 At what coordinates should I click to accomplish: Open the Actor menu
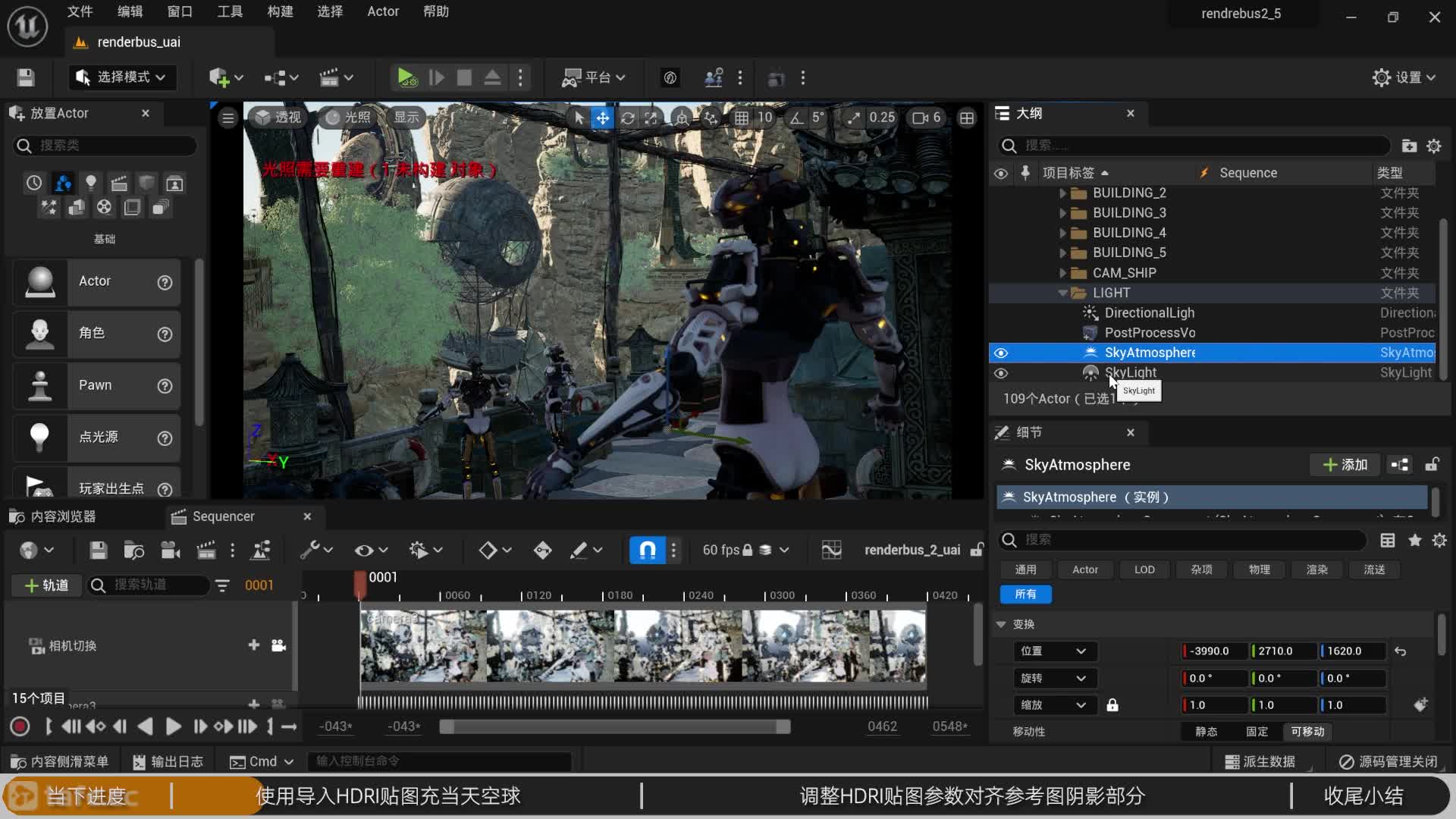[x=383, y=11]
